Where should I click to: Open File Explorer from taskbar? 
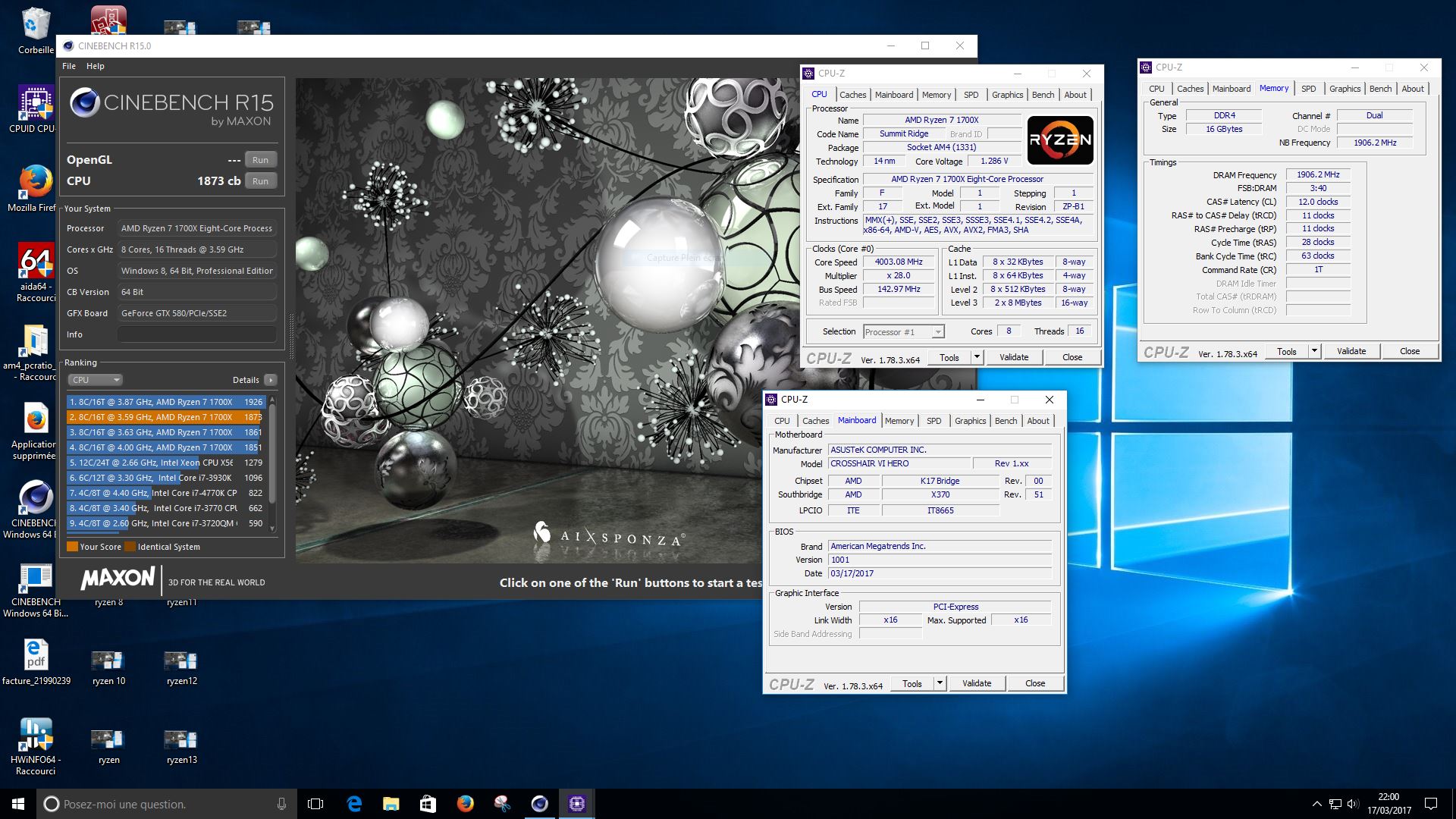click(391, 804)
